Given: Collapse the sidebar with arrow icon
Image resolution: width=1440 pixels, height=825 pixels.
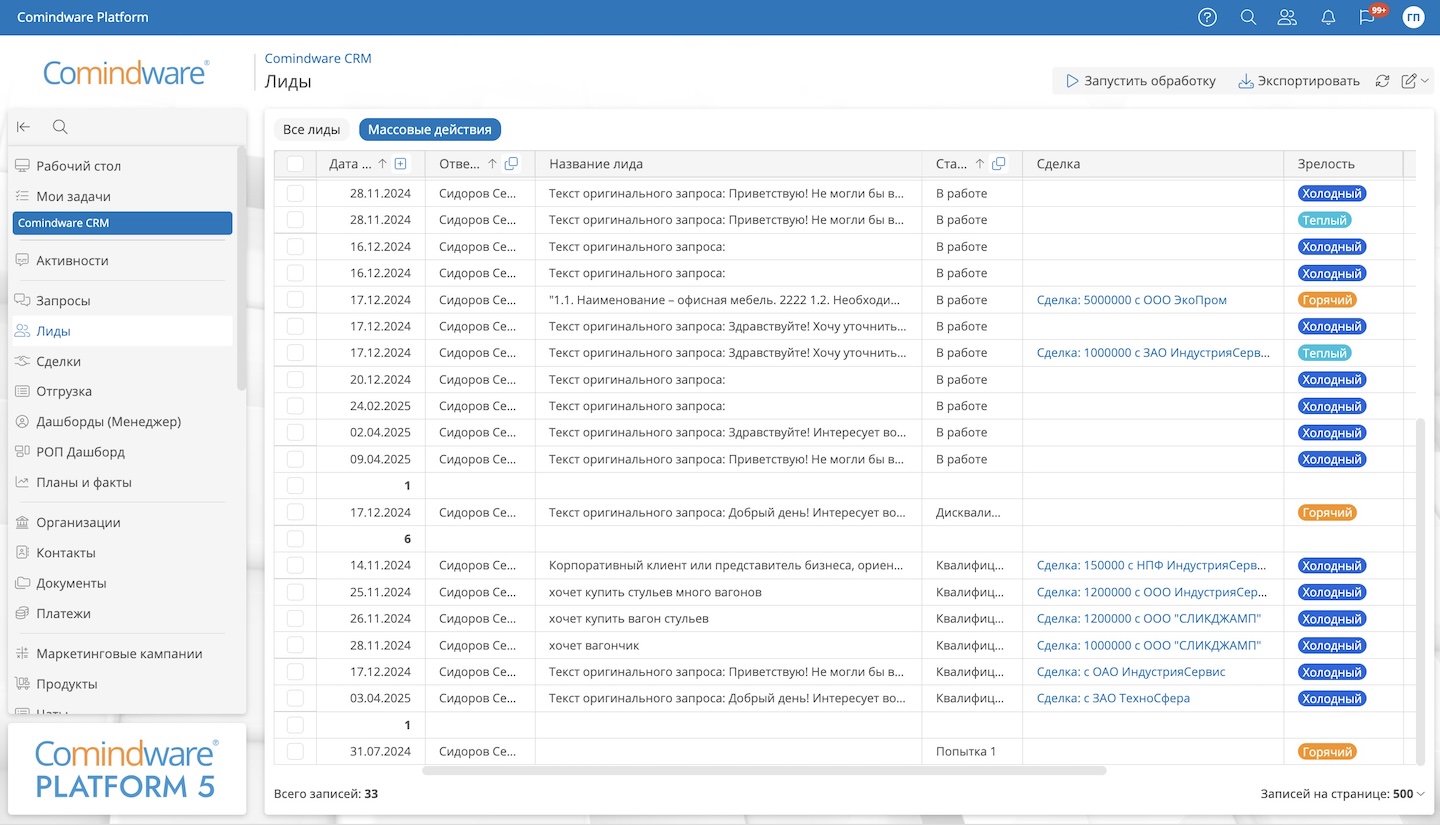Looking at the screenshot, I should point(23,127).
